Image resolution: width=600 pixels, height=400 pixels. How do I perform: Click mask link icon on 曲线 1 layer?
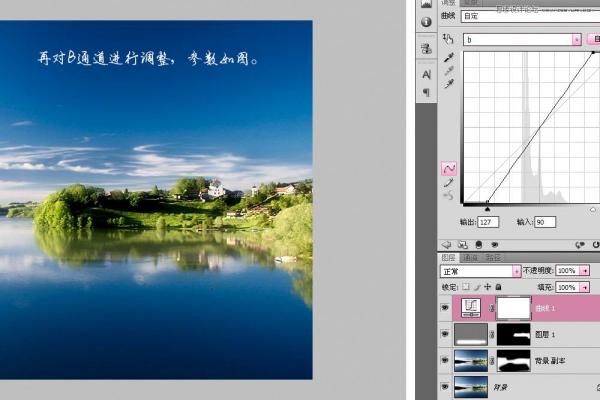point(492,308)
